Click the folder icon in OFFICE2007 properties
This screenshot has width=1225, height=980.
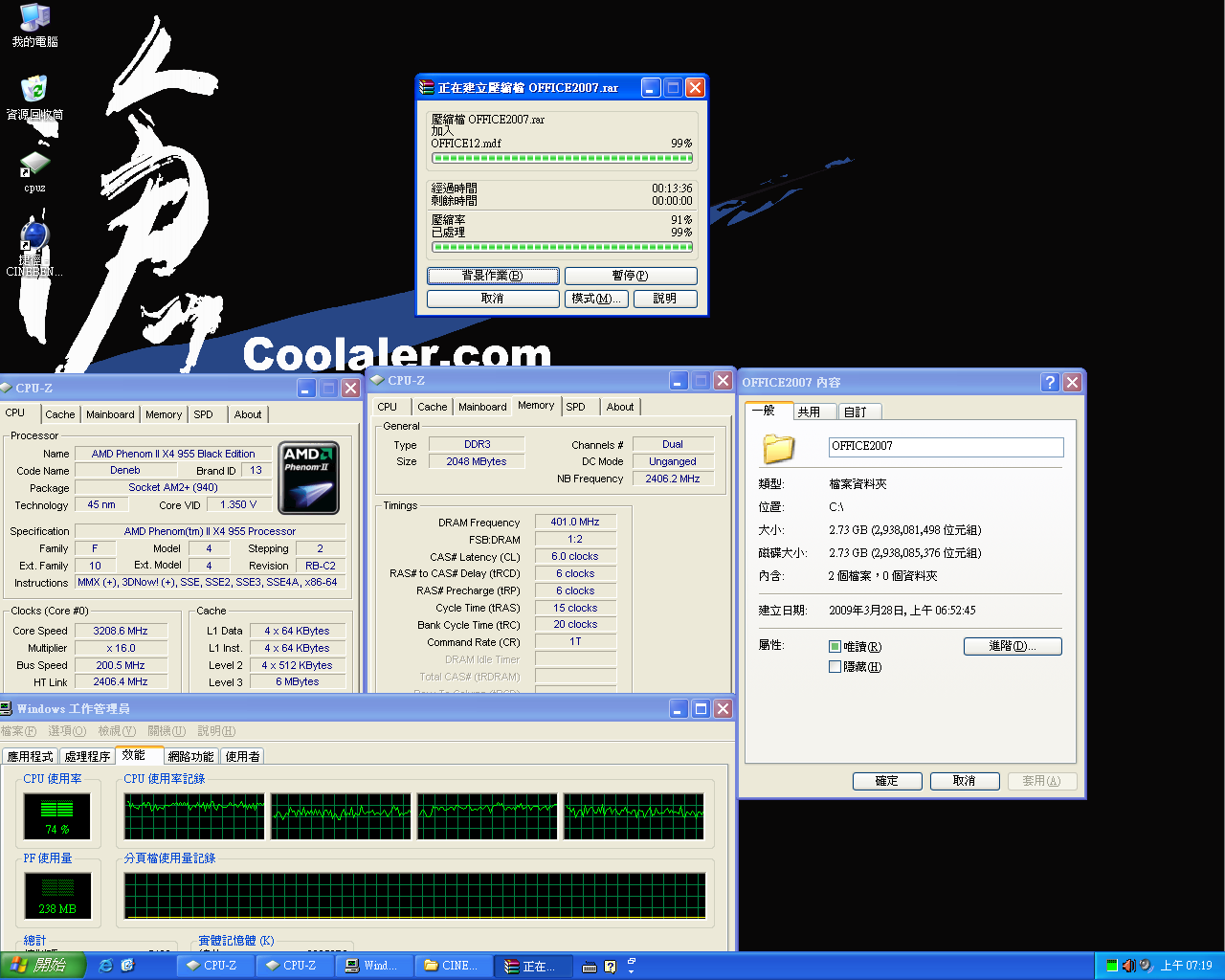point(779,447)
